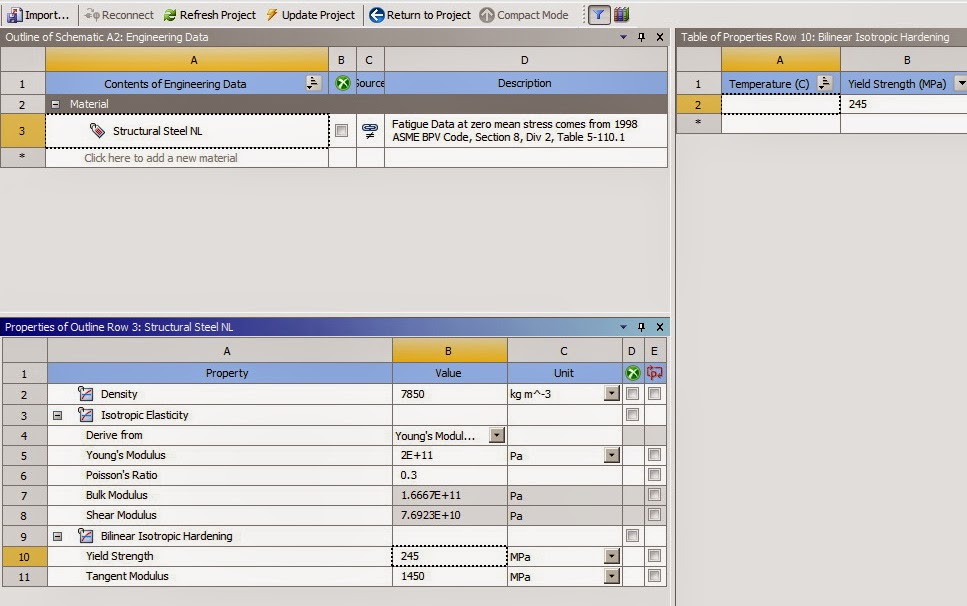The width and height of the screenshot is (967, 606).
Task: Collapse the Bilinear Isotropic Hardening group
Action: [x=57, y=536]
